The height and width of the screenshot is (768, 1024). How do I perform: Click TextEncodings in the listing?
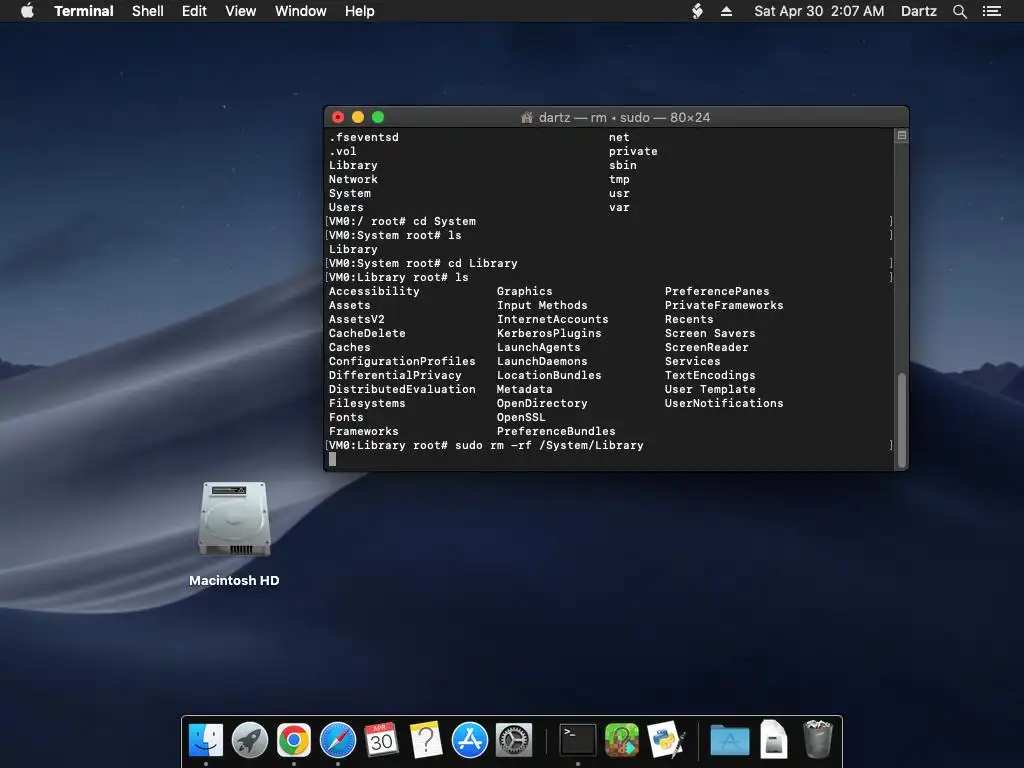tap(710, 375)
